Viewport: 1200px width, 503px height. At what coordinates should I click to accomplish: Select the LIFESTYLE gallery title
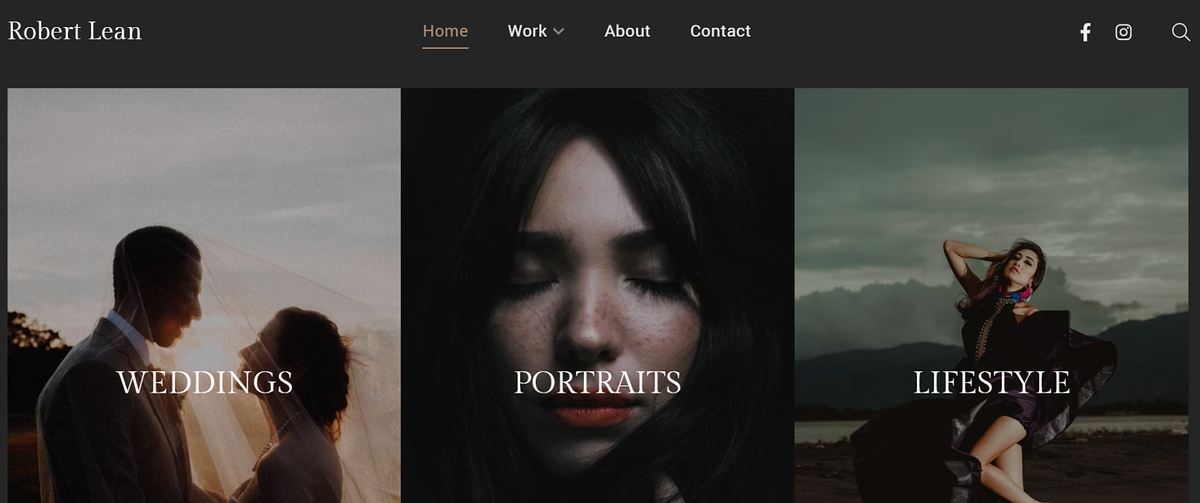tap(991, 382)
